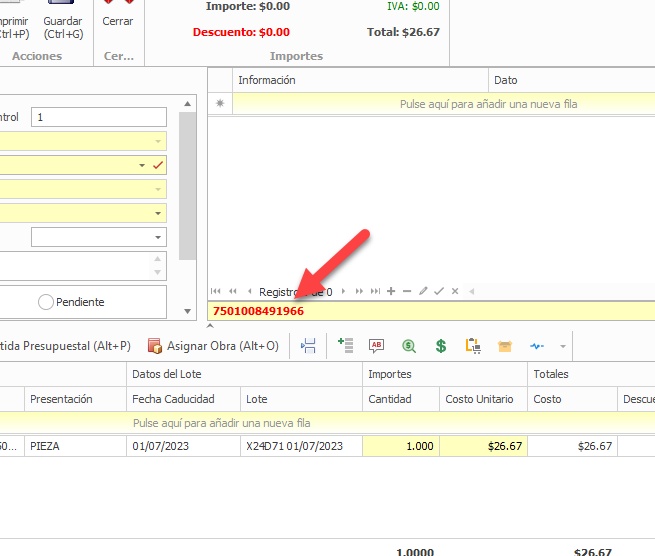Click the Totales band header
Viewport: 655px width, 556px height.
[591, 374]
